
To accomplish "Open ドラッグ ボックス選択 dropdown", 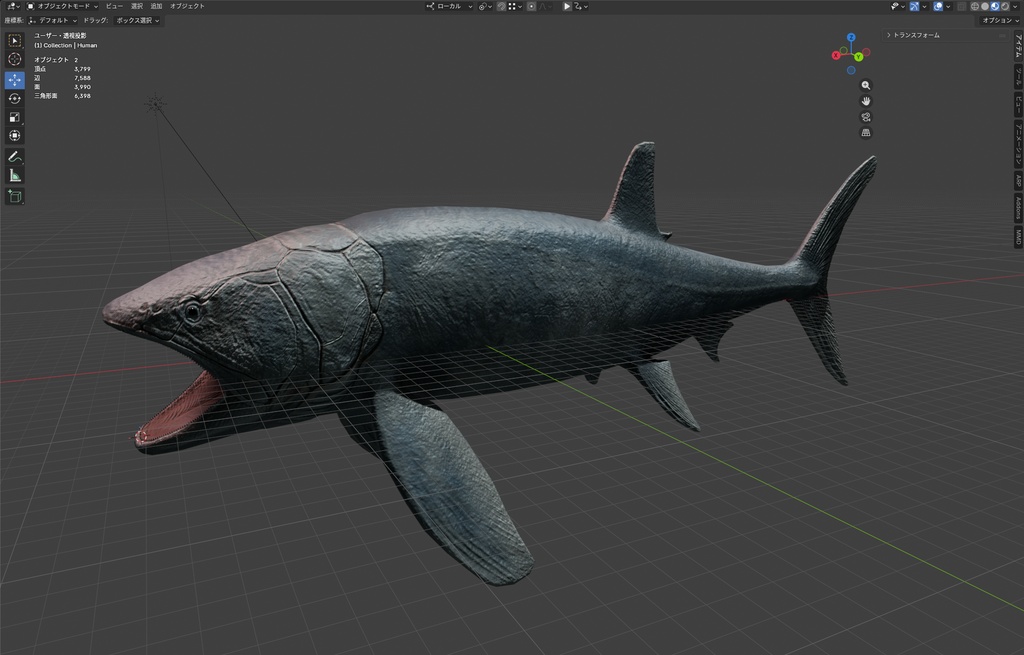I will click(x=137, y=20).
